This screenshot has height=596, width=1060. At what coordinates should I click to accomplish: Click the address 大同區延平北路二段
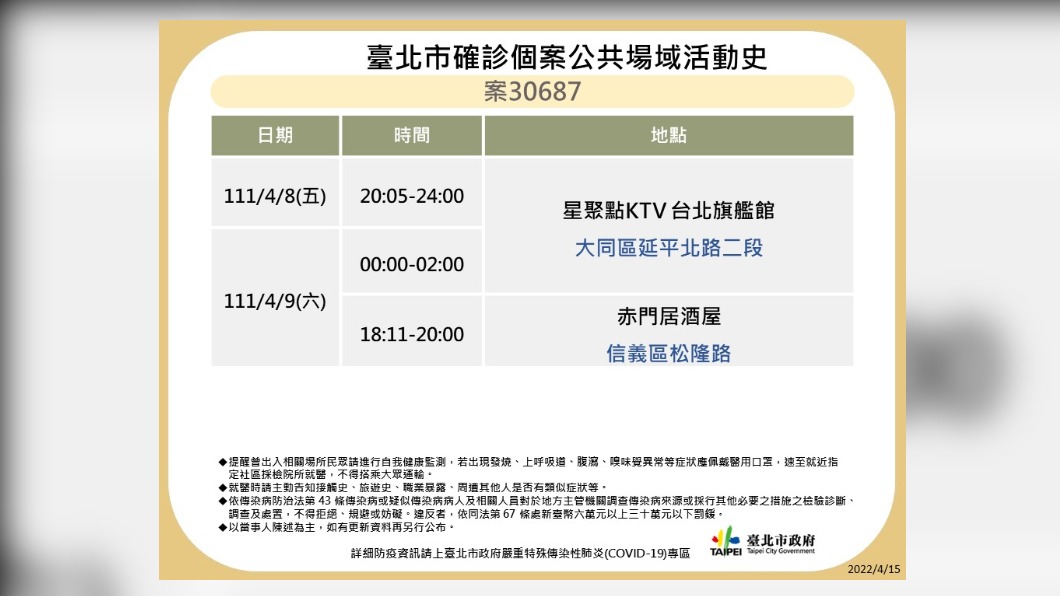click(x=669, y=247)
